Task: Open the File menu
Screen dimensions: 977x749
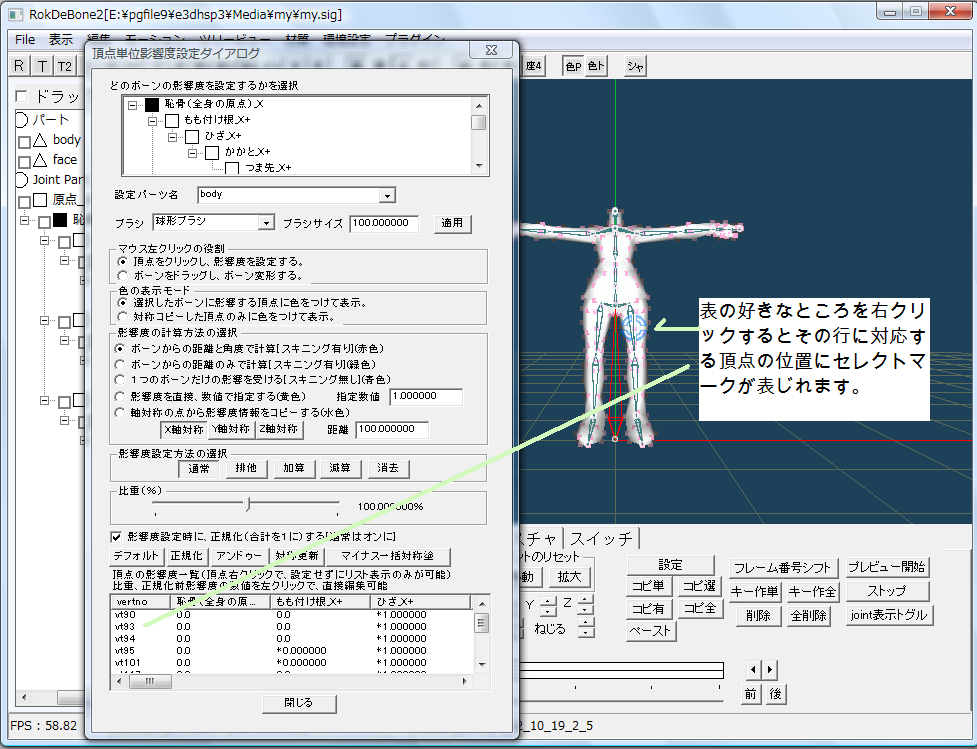Action: (x=25, y=39)
